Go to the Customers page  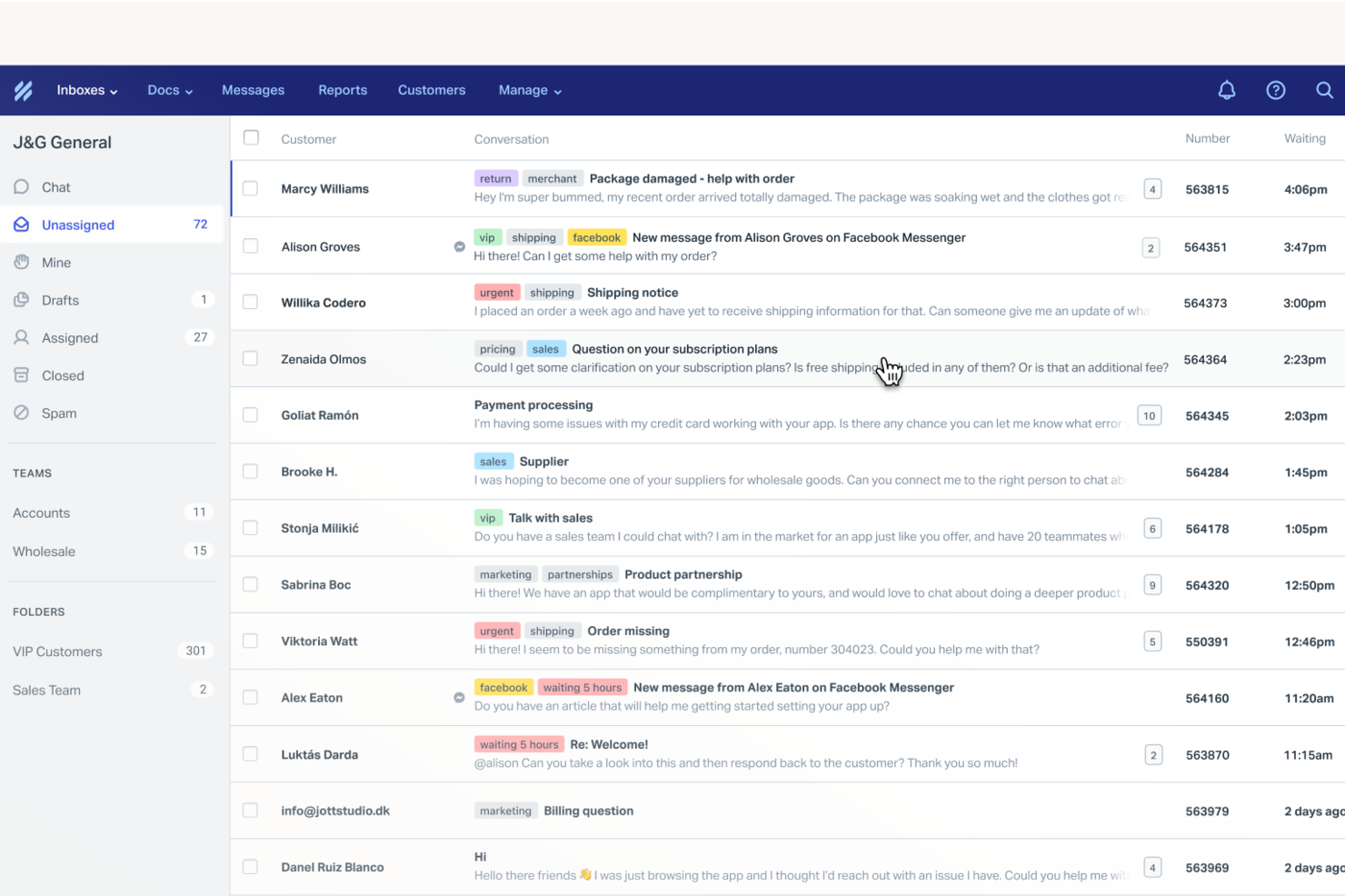pos(432,90)
